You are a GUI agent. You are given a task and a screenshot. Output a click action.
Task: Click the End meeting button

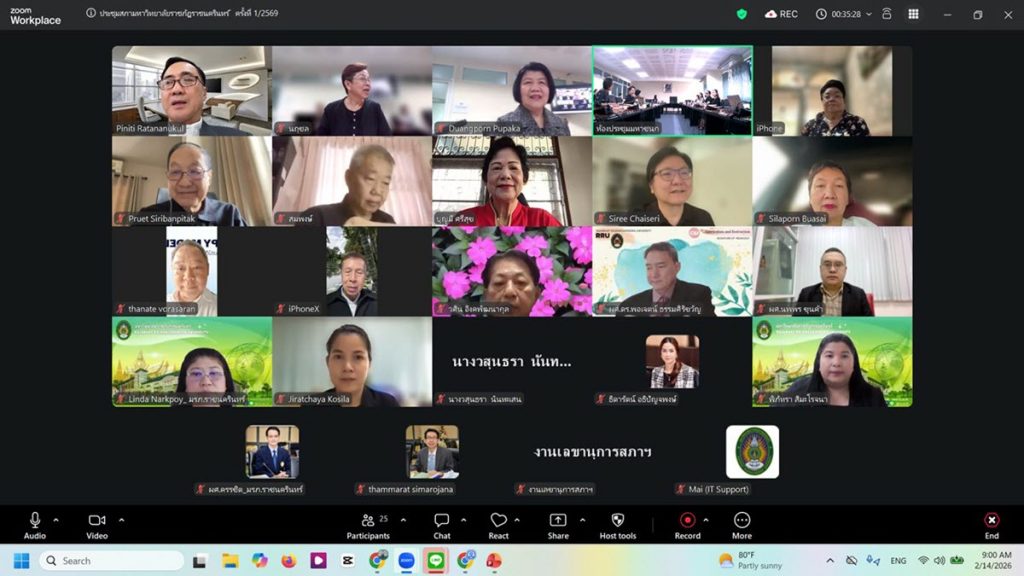991,523
